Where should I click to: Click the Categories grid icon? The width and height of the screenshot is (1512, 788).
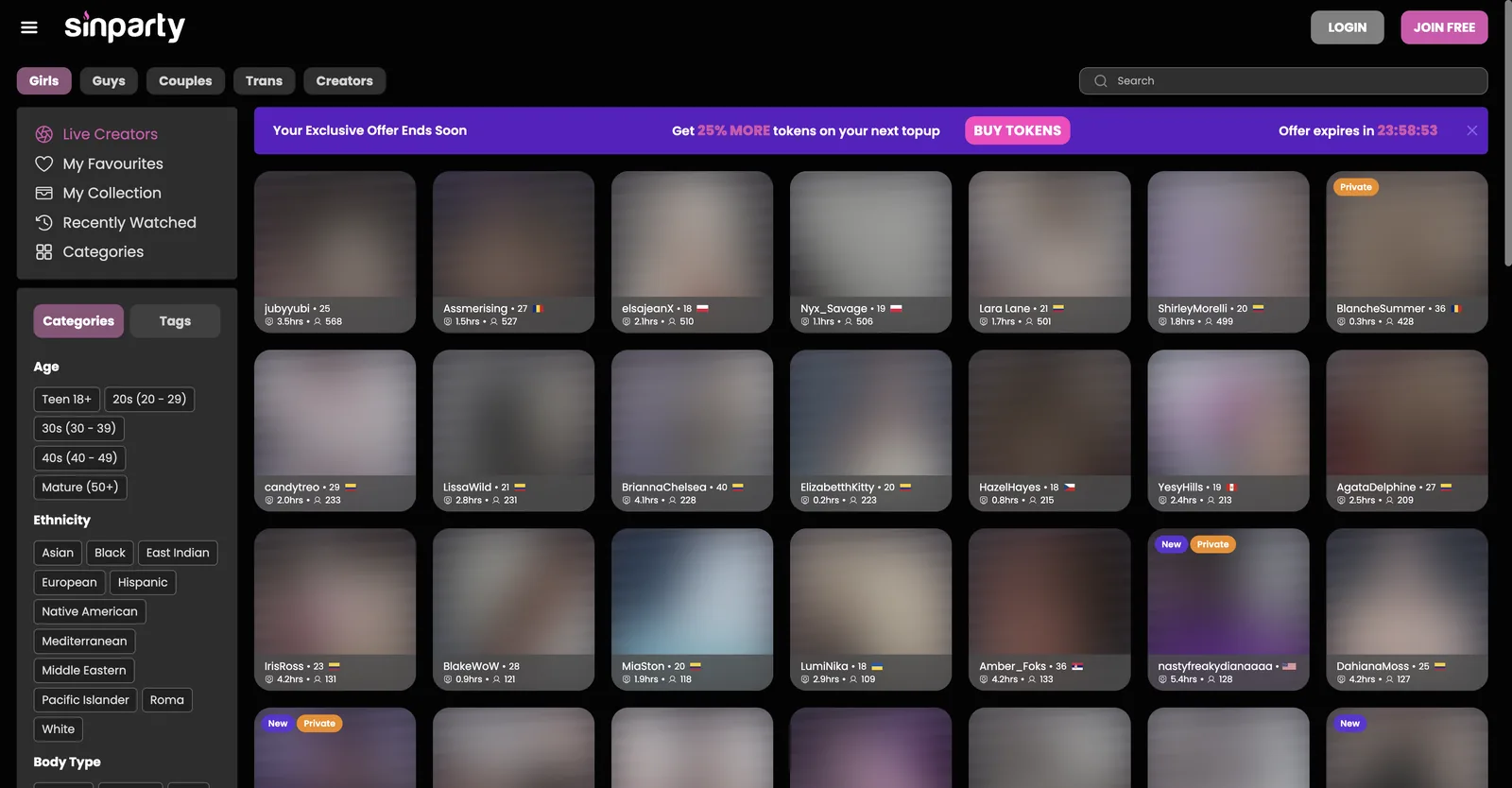[x=43, y=252]
